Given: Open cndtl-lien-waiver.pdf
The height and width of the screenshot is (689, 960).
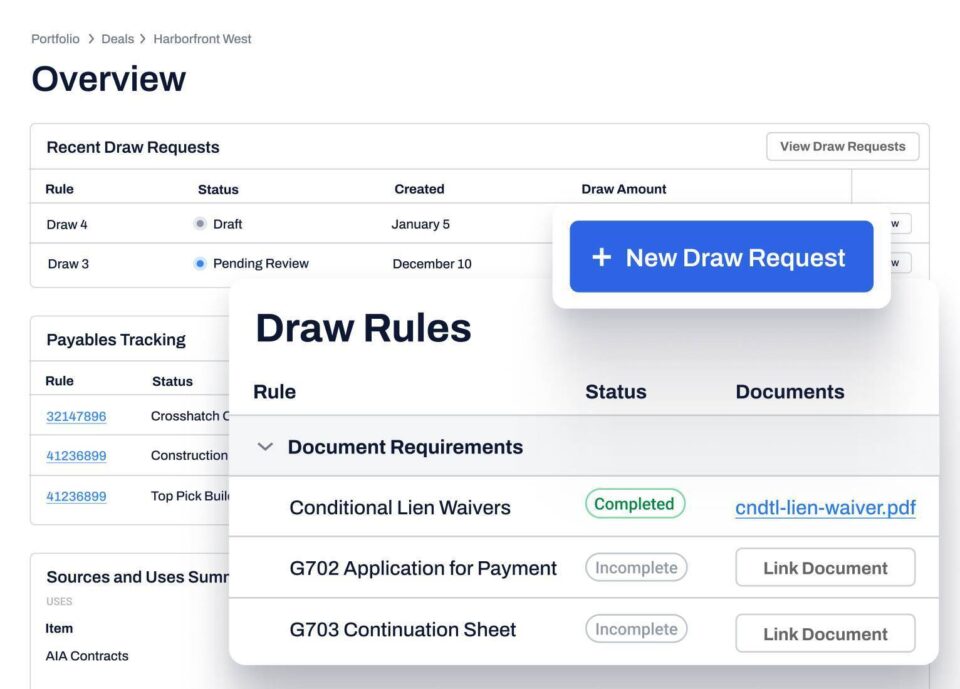Looking at the screenshot, I should [x=825, y=508].
